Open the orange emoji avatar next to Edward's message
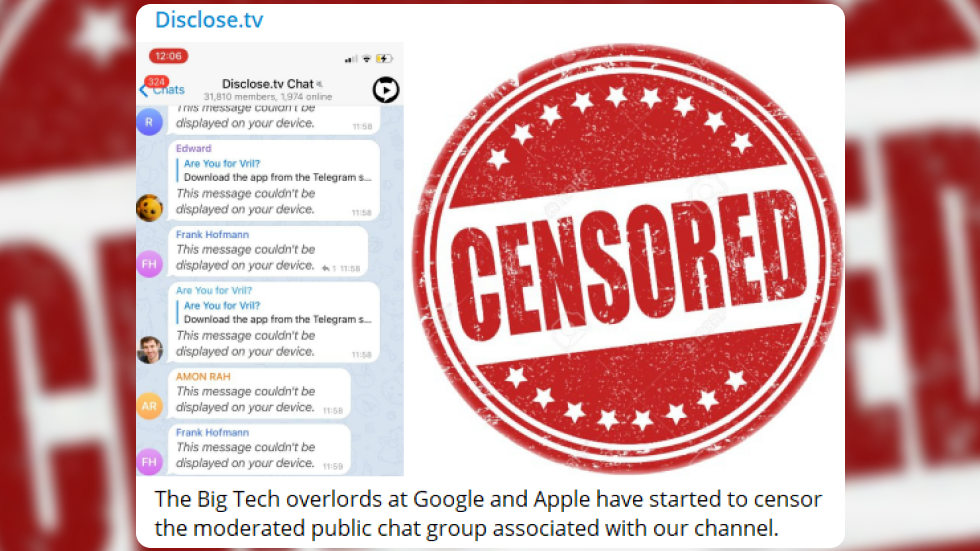980x551 pixels. pyautogui.click(x=149, y=208)
